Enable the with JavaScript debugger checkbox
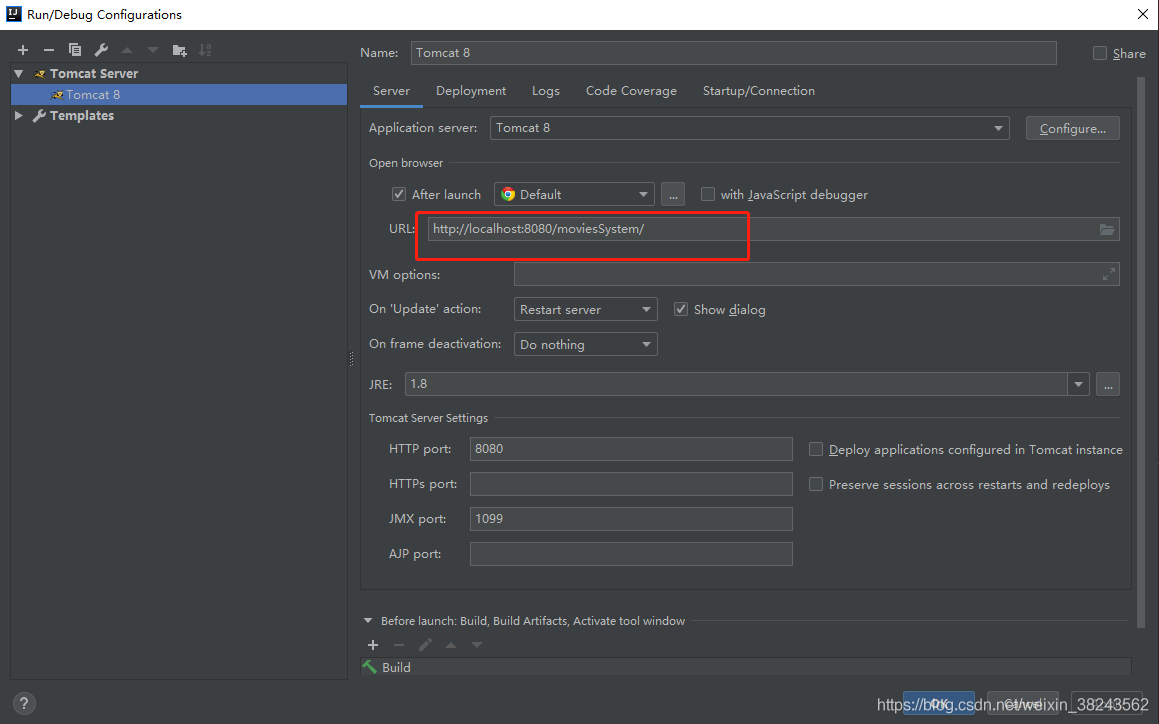 [x=708, y=195]
